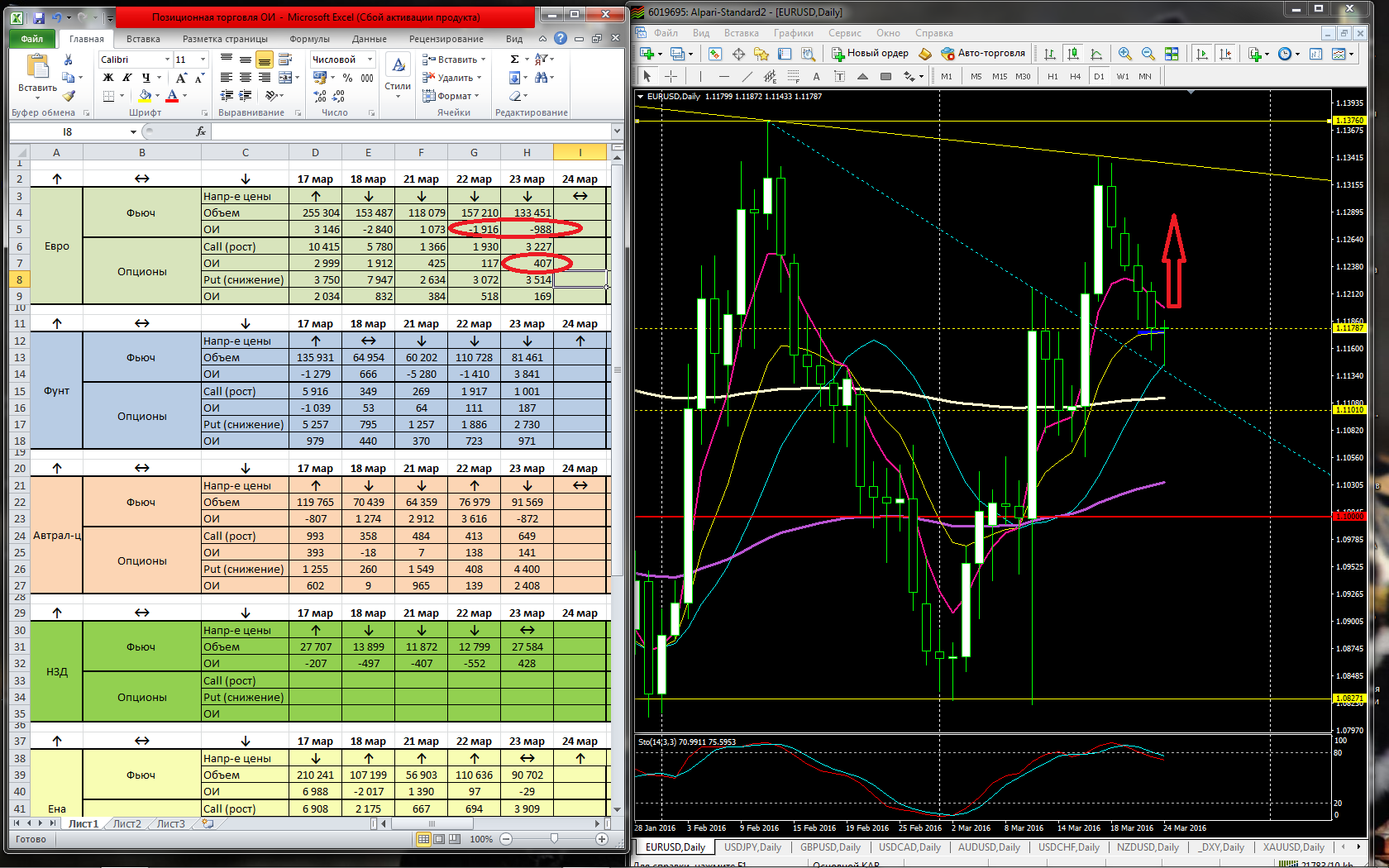Switch to the Формулы ribbon tab
This screenshot has width=1389, height=868.
(309, 39)
